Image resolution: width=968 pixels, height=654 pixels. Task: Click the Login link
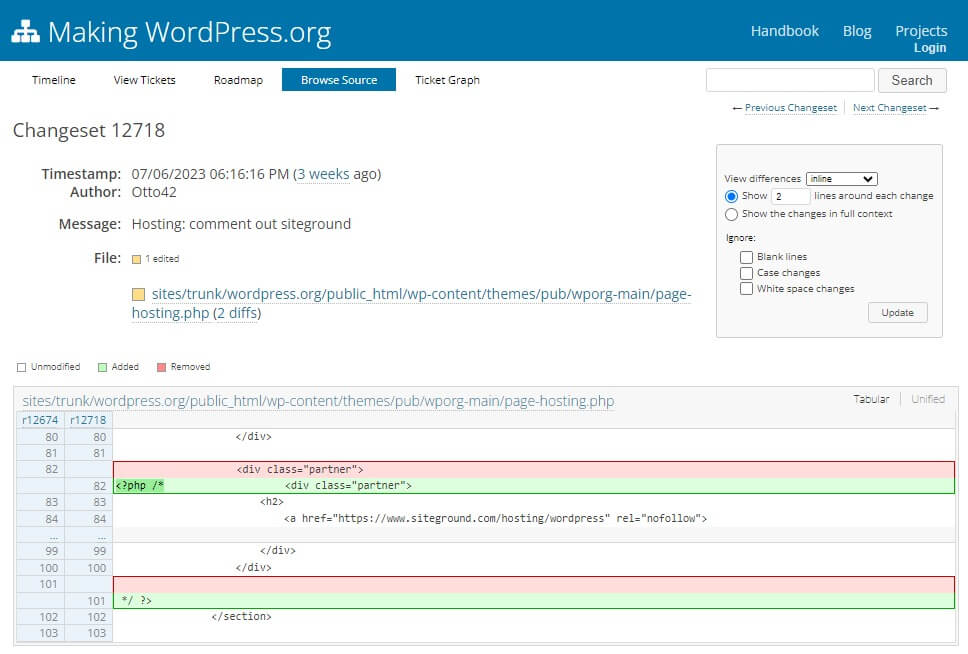point(930,48)
